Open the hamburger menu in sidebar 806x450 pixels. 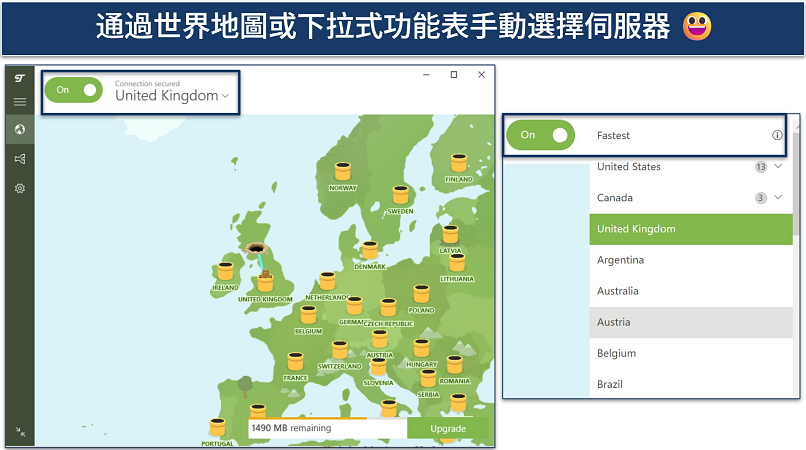[20, 102]
